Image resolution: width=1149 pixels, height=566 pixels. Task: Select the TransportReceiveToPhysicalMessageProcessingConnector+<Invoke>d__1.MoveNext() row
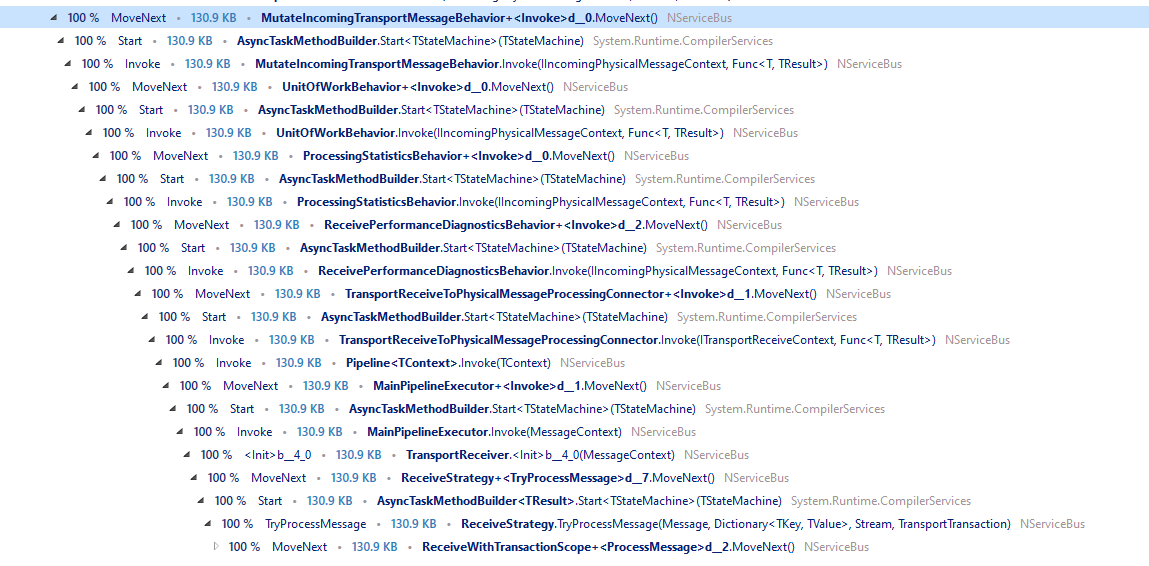pos(580,294)
